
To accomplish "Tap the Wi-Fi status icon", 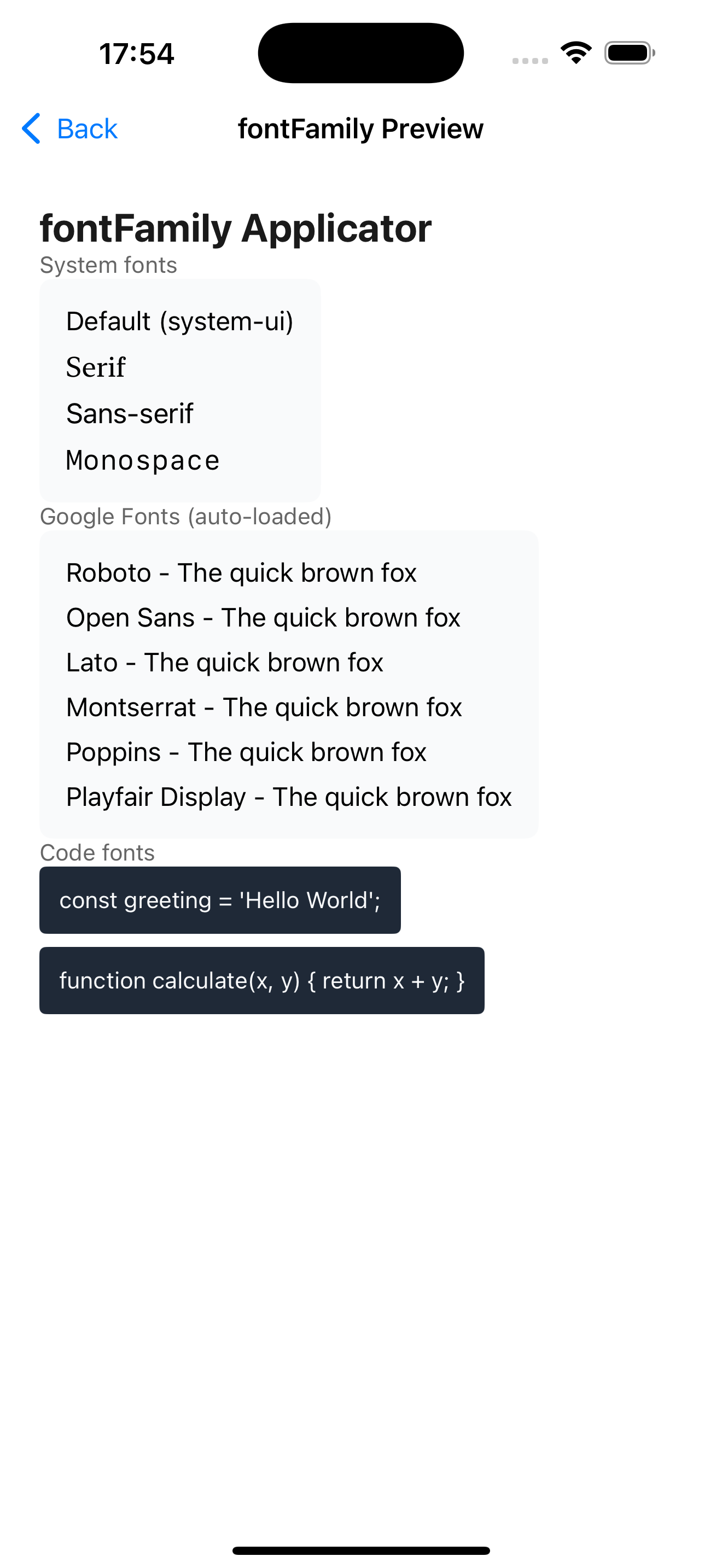I will click(576, 53).
